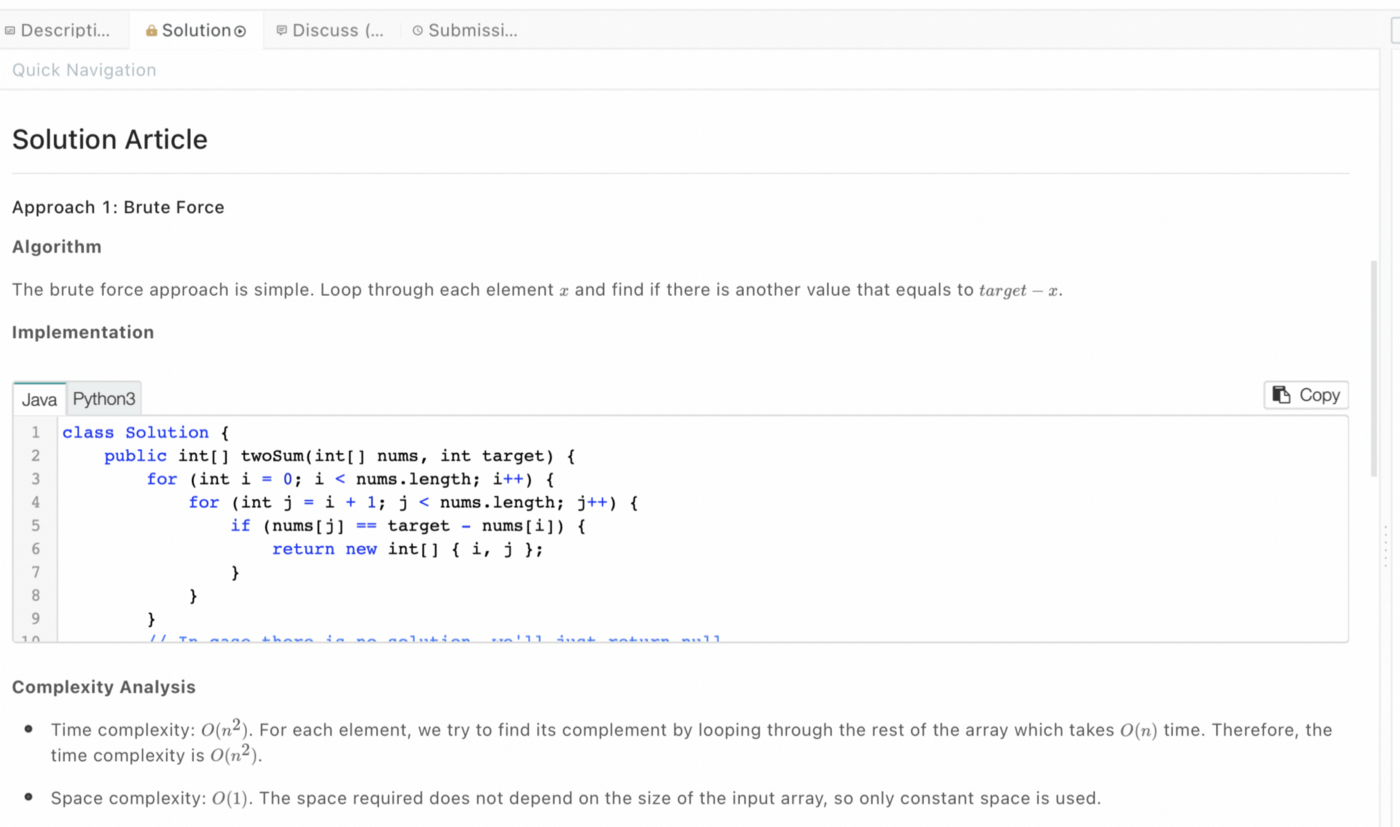The height and width of the screenshot is (827, 1400).
Task: Click the document icon on the Description tab
Action: point(12,30)
